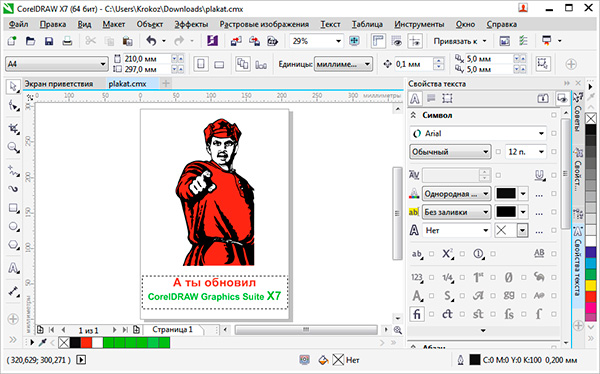Choose portrait page orientation
600x374 pixels.
point(201,64)
